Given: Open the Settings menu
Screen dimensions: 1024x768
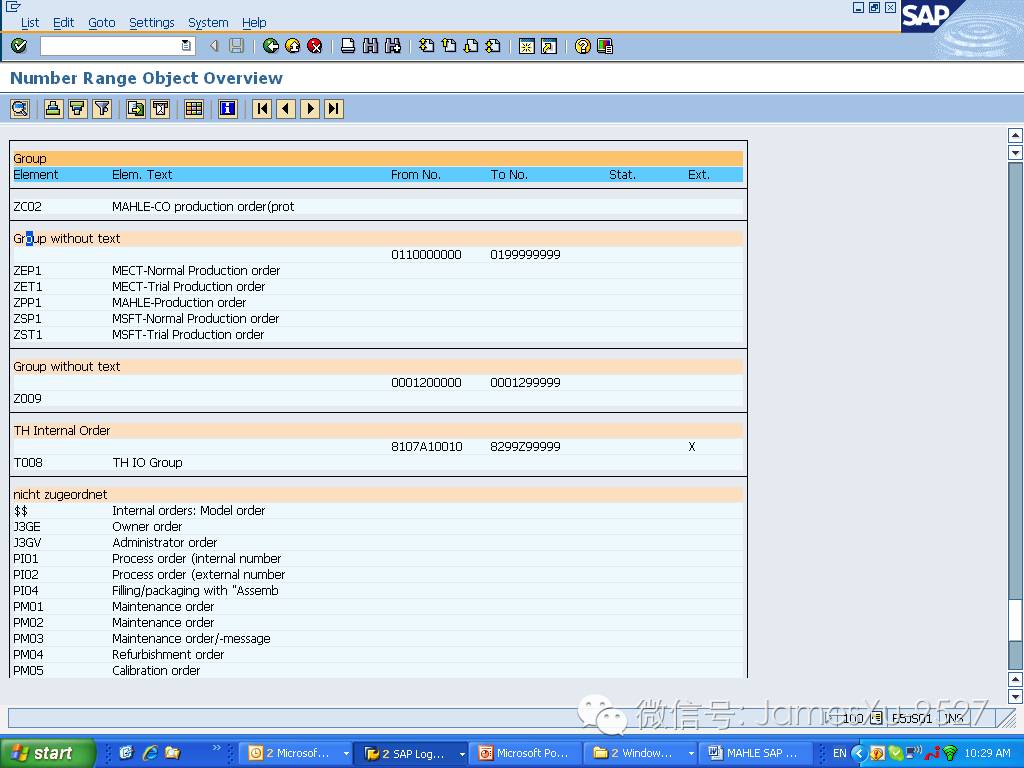Looking at the screenshot, I should [152, 23].
